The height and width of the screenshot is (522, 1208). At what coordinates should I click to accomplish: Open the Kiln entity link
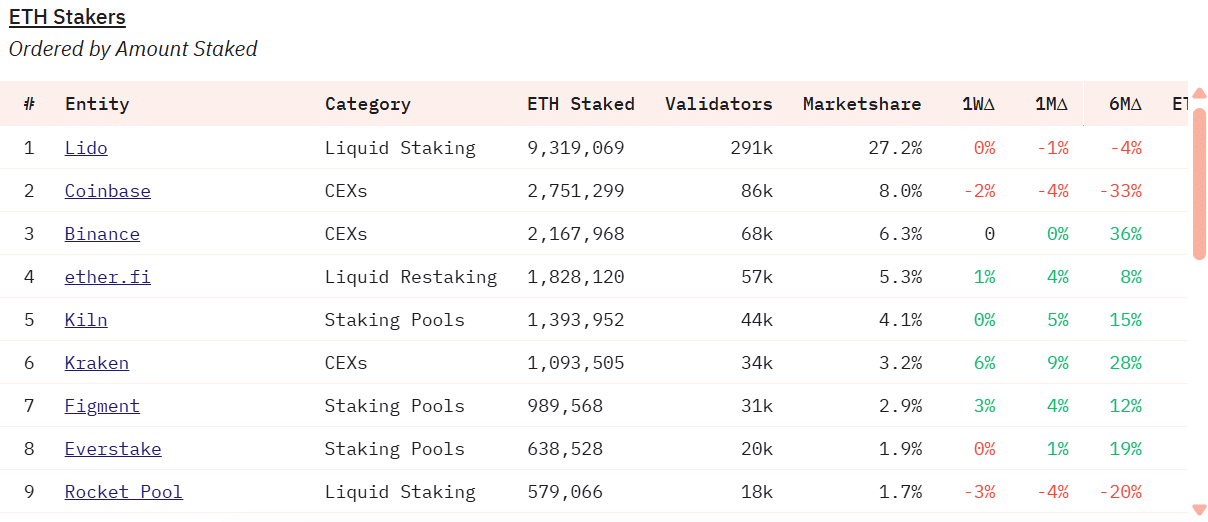pos(86,320)
